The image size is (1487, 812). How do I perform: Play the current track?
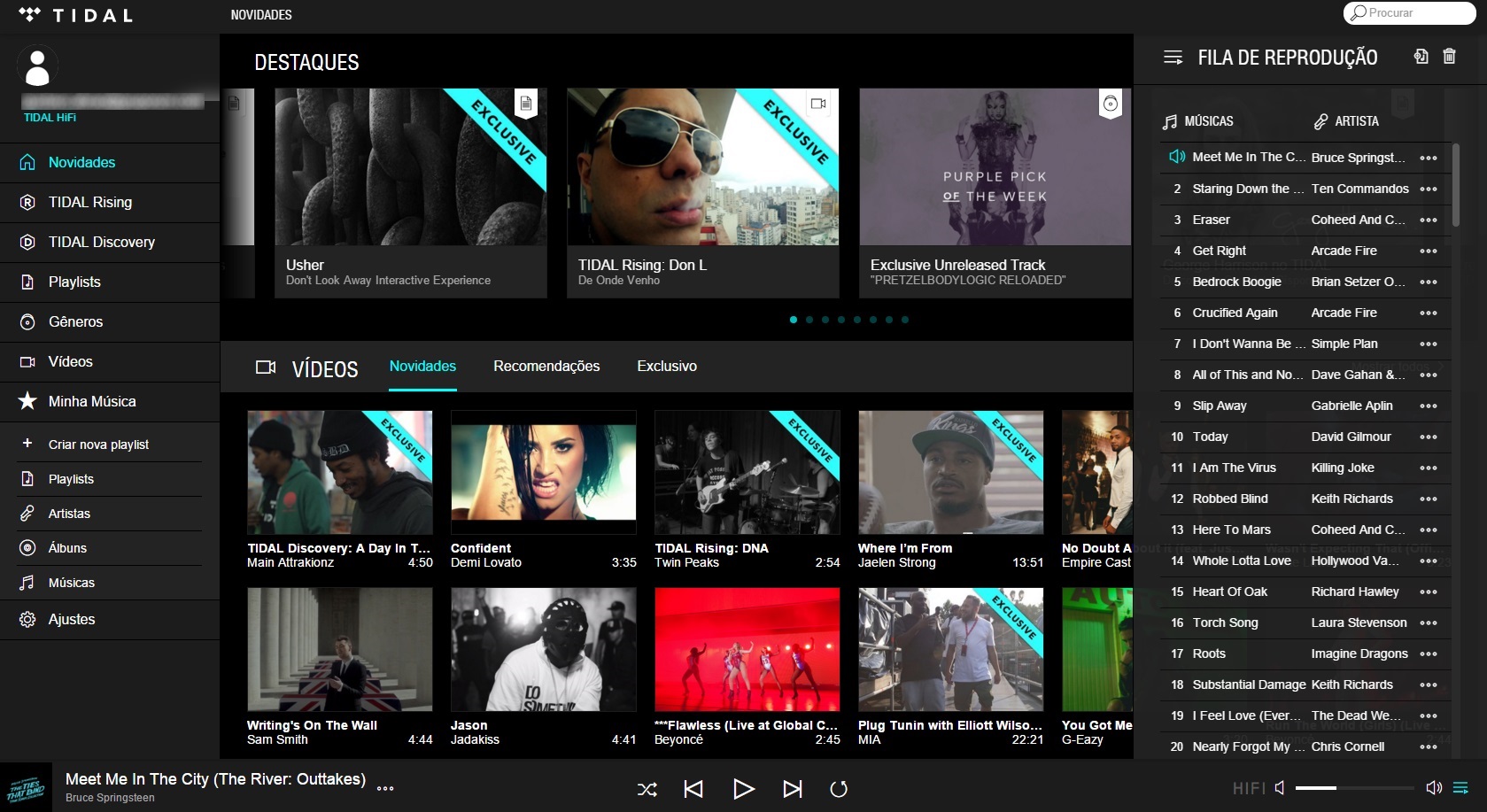(x=744, y=789)
